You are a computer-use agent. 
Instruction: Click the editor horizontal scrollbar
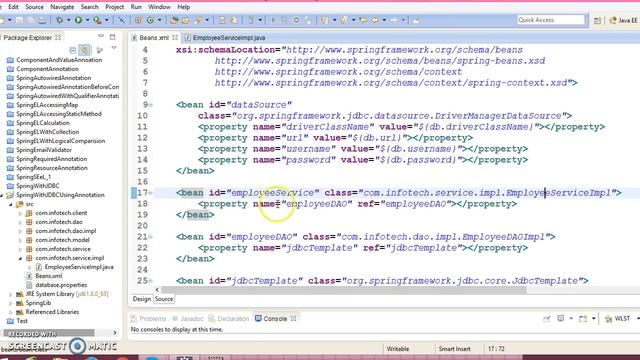344,290
